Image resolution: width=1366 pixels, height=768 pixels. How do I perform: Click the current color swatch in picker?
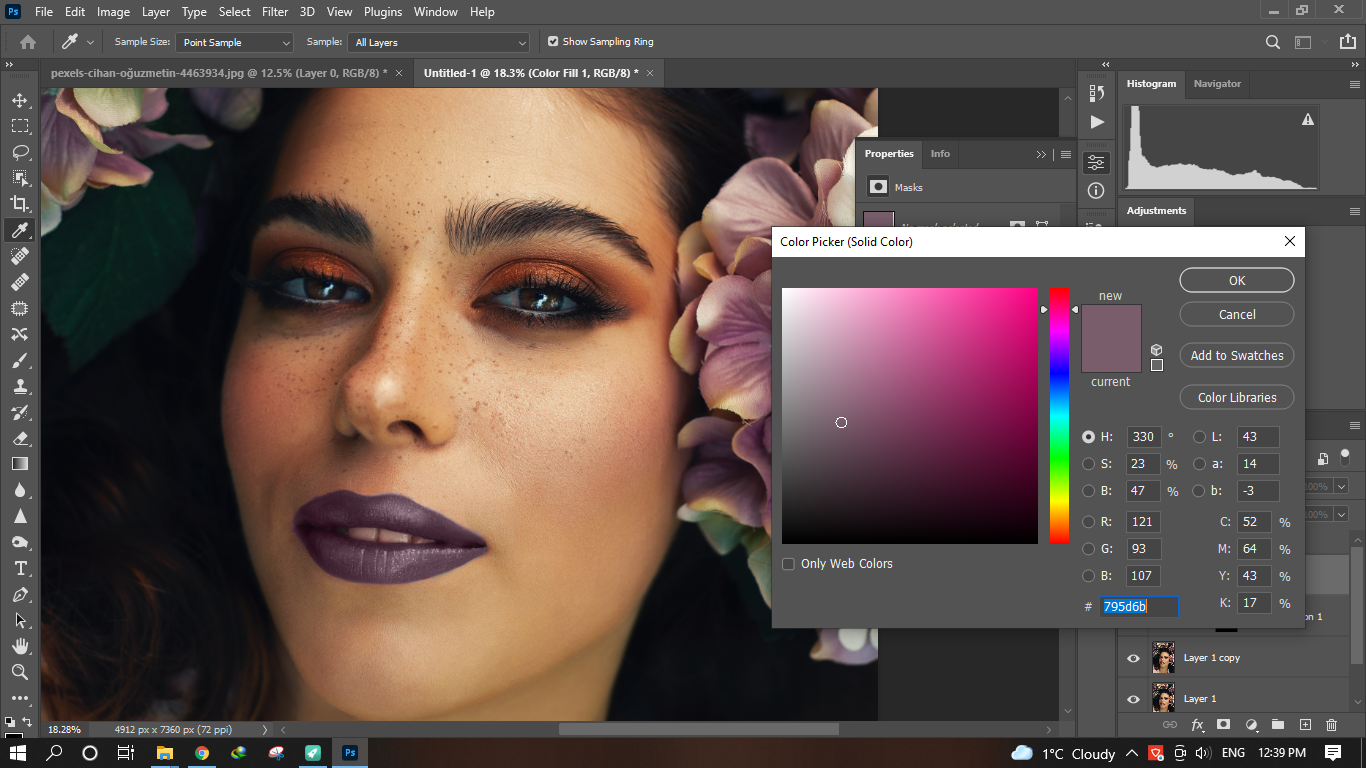[1111, 356]
